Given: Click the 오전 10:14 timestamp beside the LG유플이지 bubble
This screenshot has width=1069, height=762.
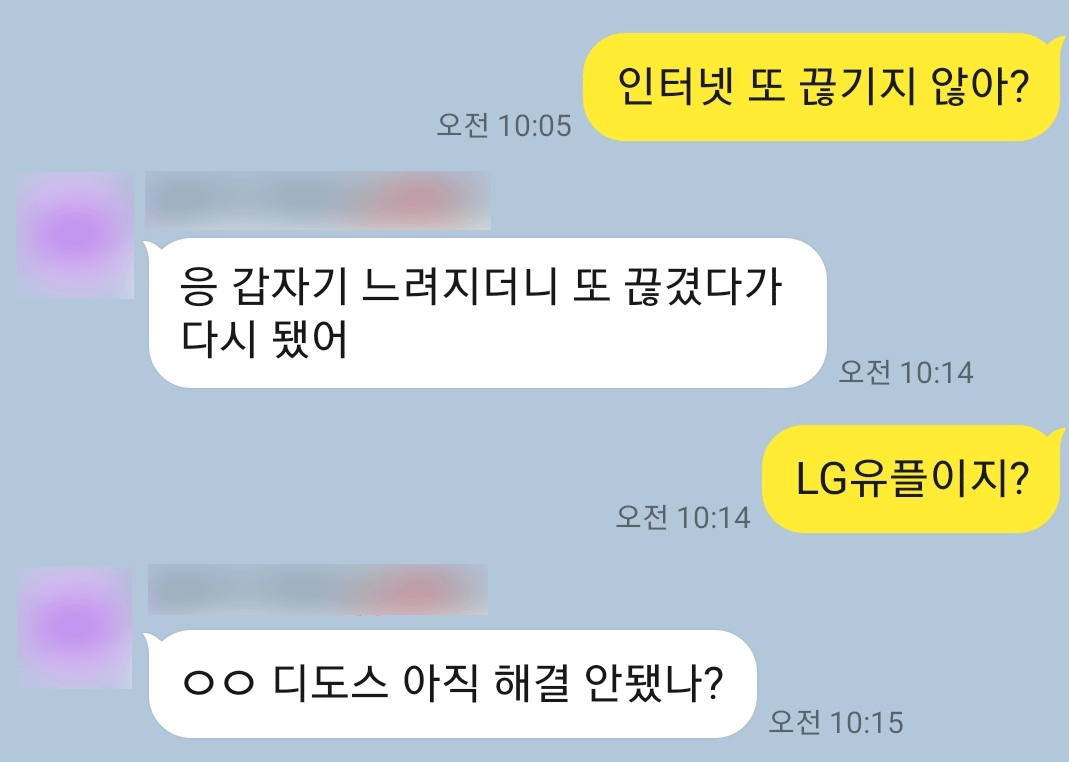Looking at the screenshot, I should (682, 517).
